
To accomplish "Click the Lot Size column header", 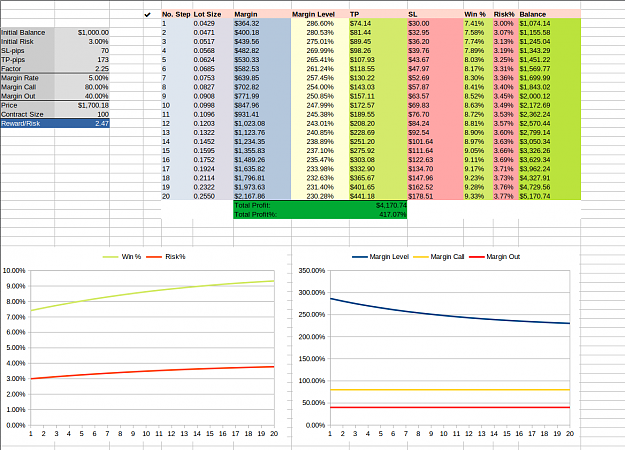I will [213, 14].
